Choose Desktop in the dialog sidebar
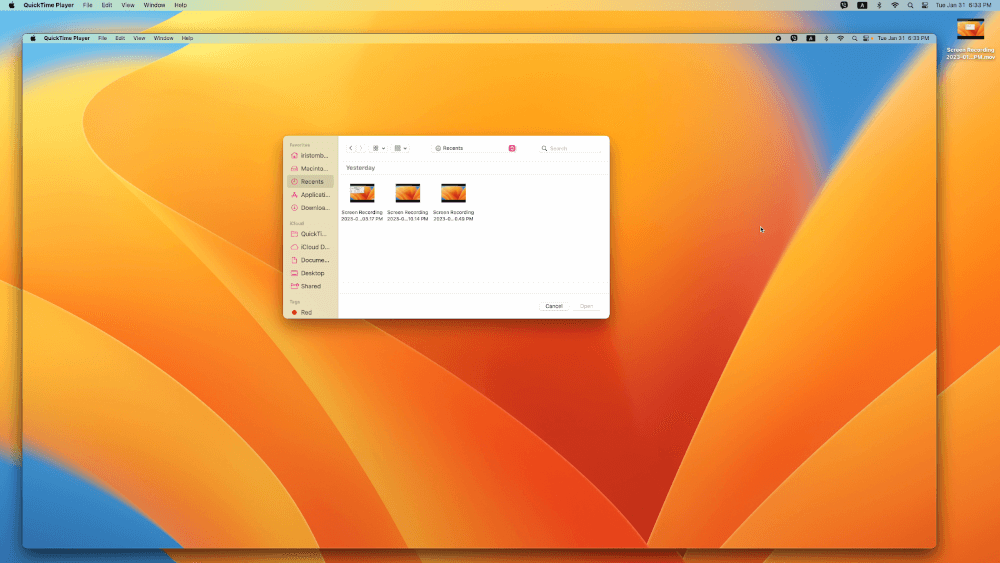 [x=310, y=273]
